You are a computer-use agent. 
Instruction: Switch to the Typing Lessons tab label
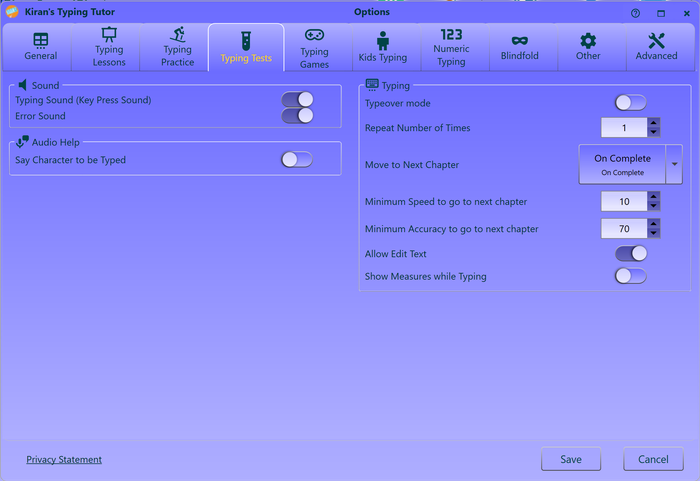click(109, 56)
